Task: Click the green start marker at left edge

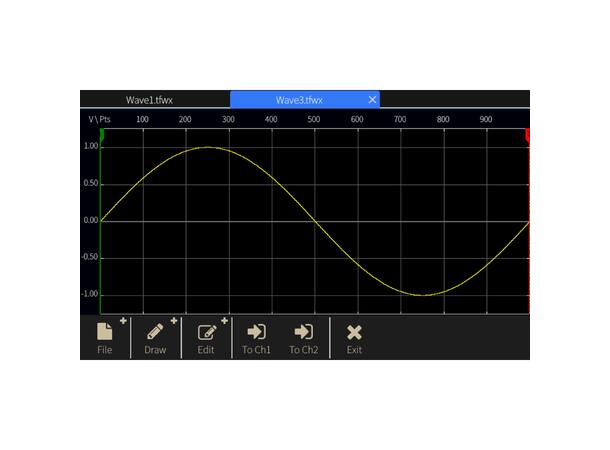Action: point(102,134)
